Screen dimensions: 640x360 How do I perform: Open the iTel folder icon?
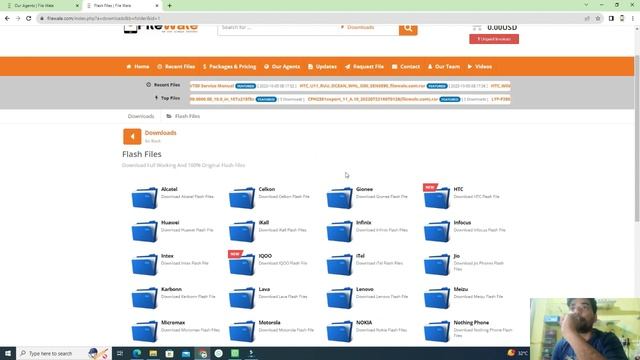[x=340, y=264]
